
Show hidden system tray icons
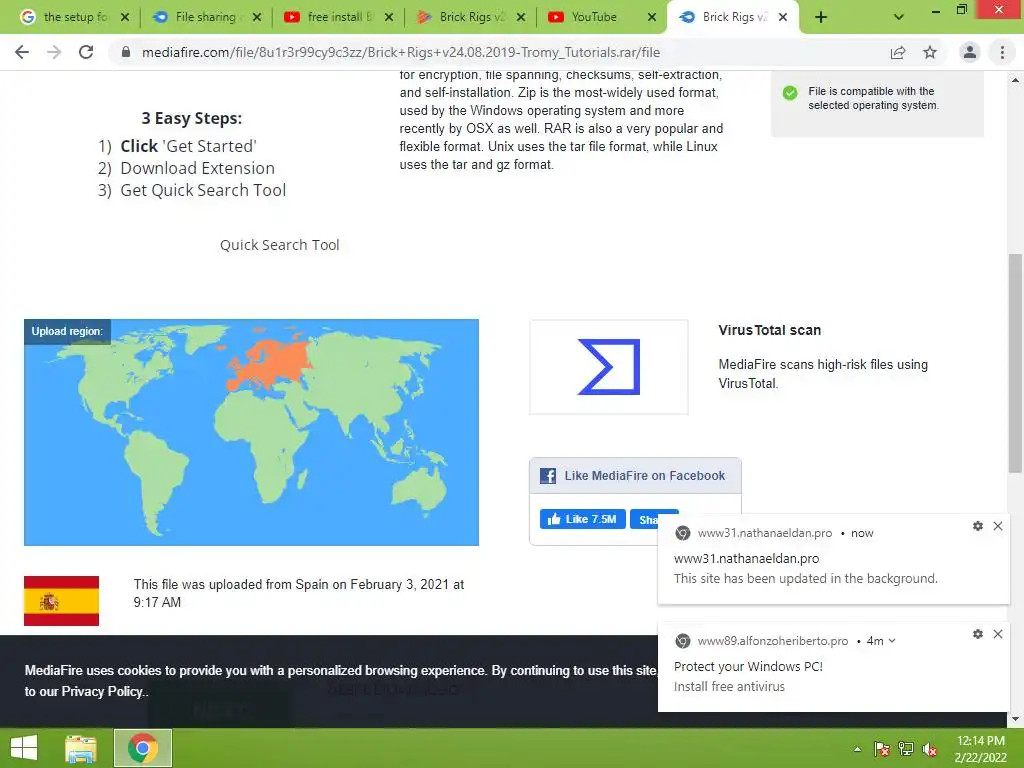coord(857,749)
